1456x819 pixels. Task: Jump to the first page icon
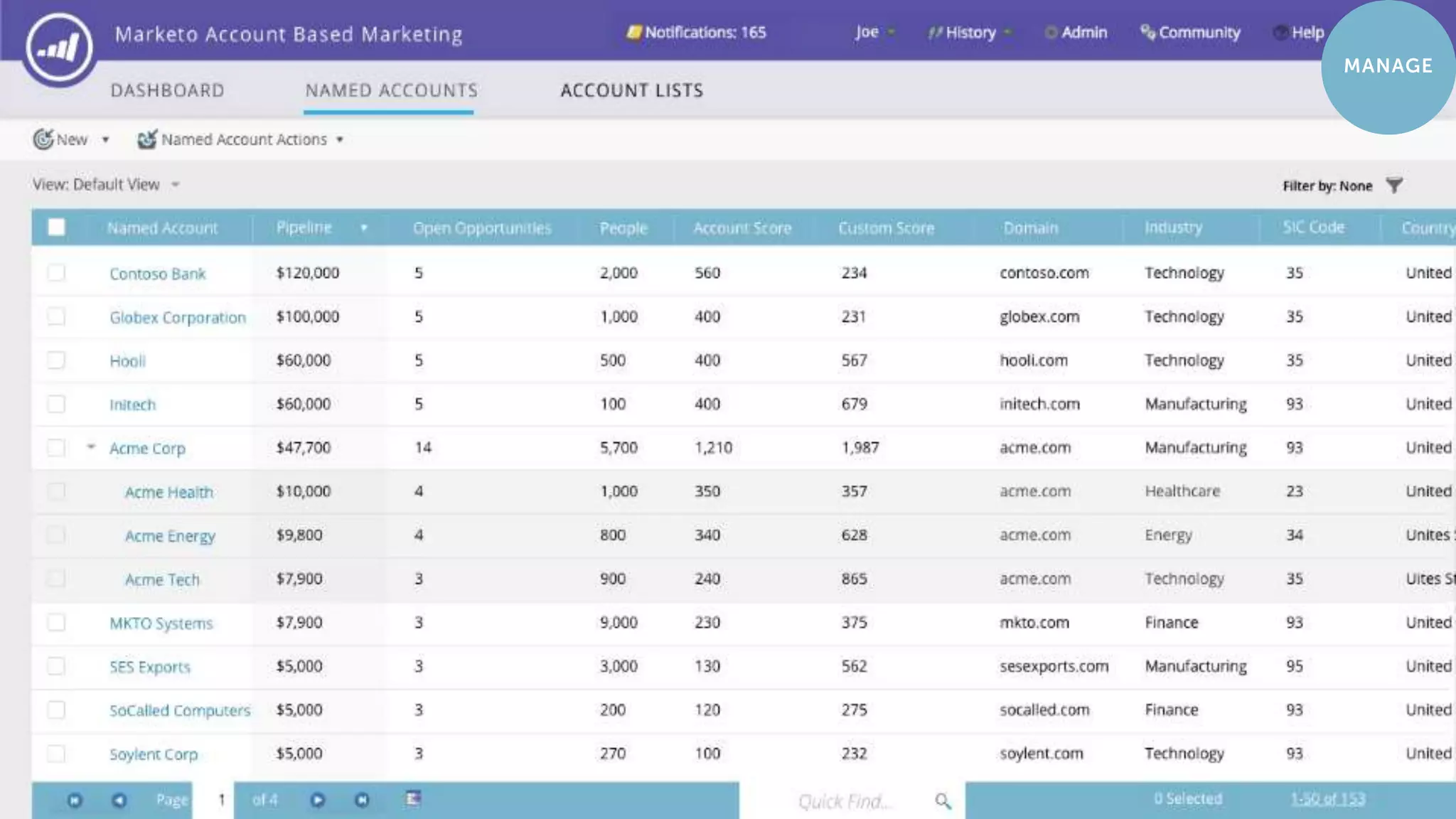pos(75,800)
